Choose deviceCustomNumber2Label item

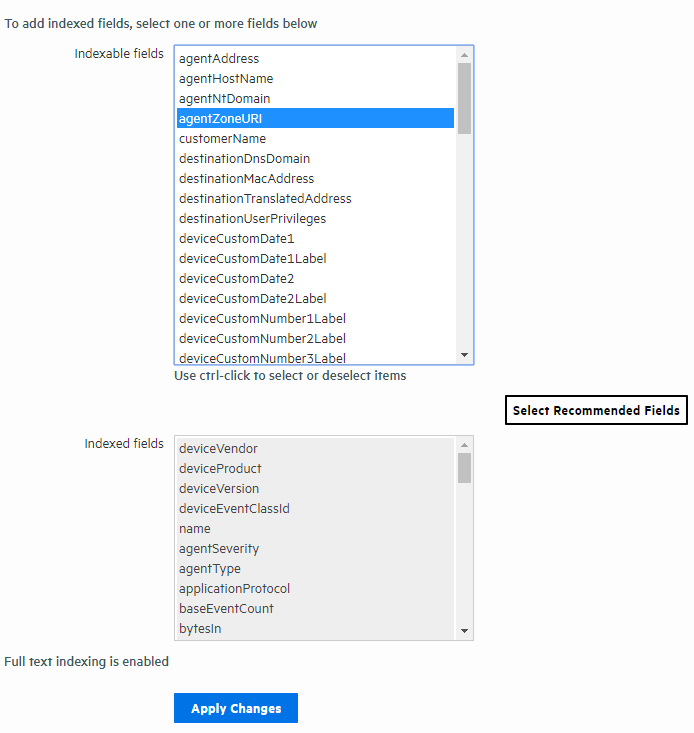tap(262, 339)
